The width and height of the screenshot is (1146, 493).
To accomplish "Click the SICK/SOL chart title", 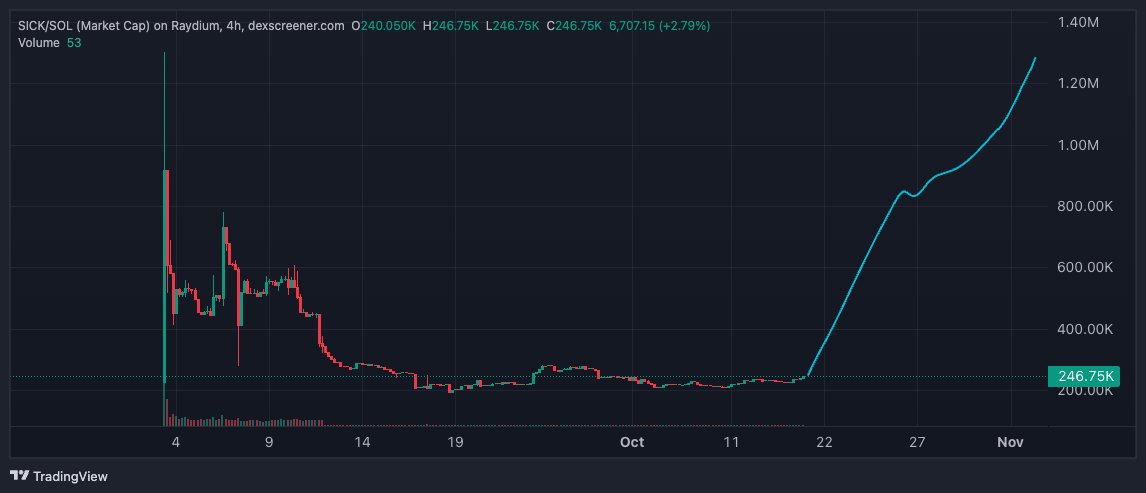I will tap(181, 26).
